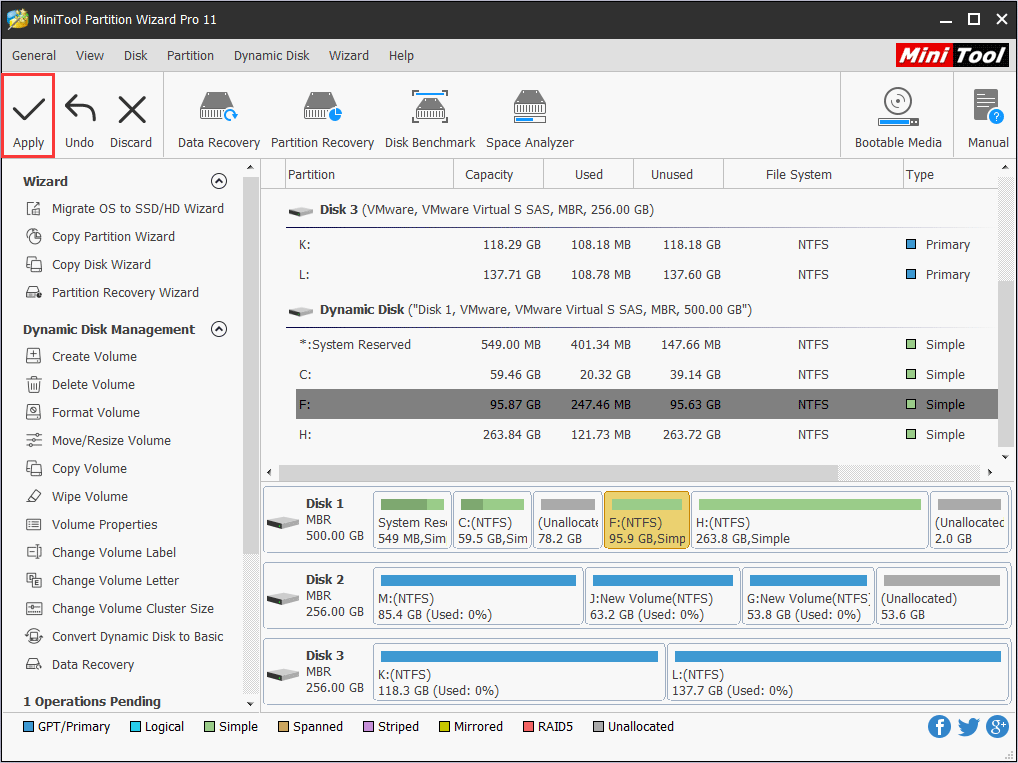The width and height of the screenshot is (1018, 763).
Task: Click the Undo arrow icon
Action: coord(80,109)
